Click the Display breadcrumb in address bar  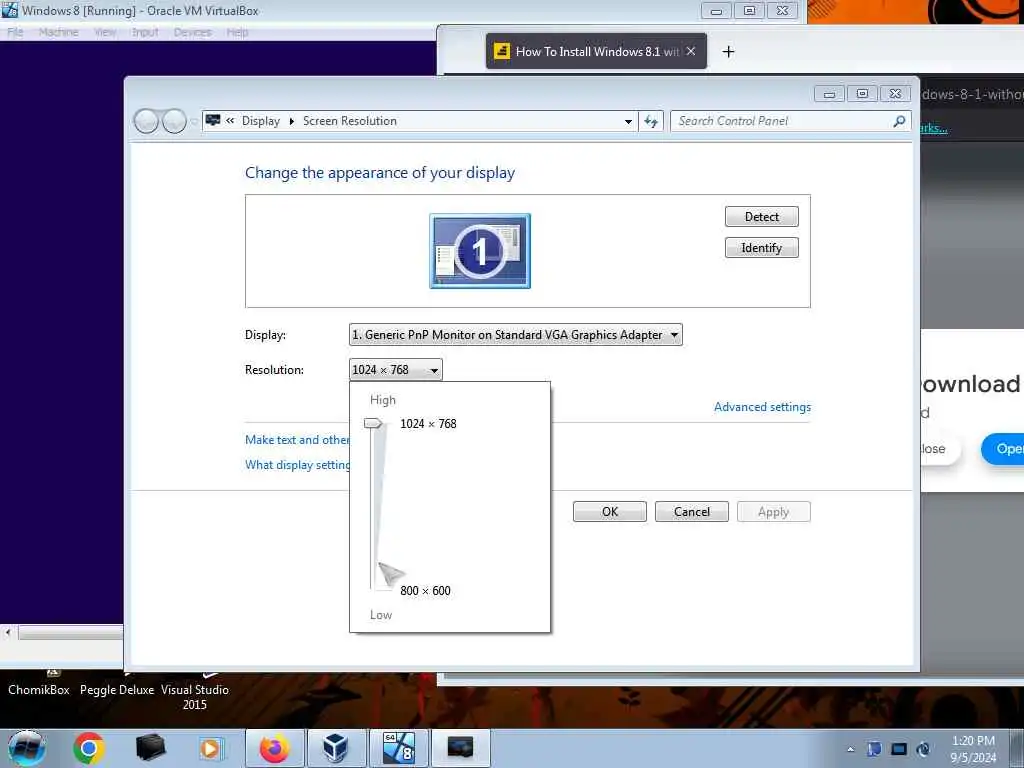point(261,121)
